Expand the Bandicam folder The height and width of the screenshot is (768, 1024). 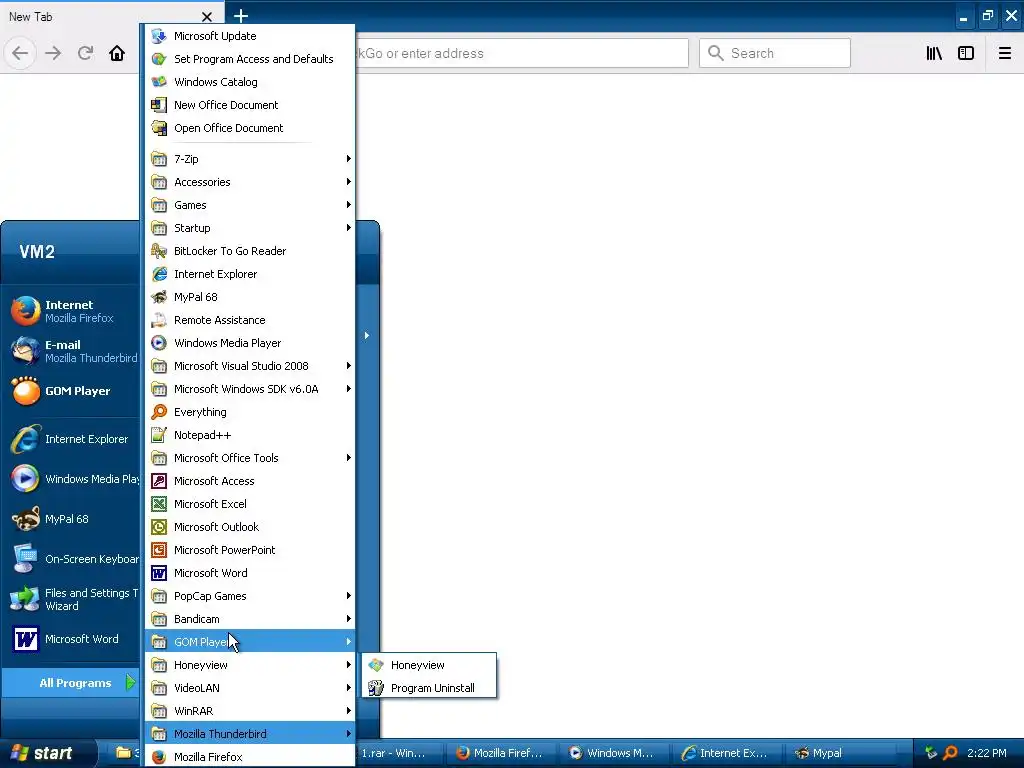249,619
